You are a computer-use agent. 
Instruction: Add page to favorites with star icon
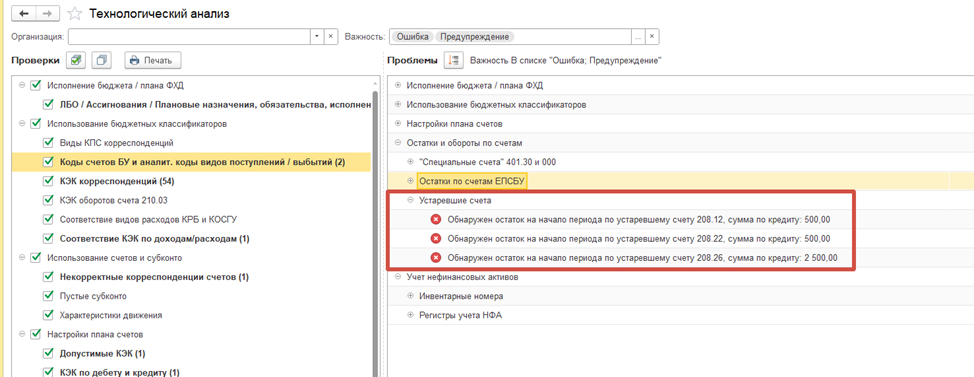[x=75, y=13]
